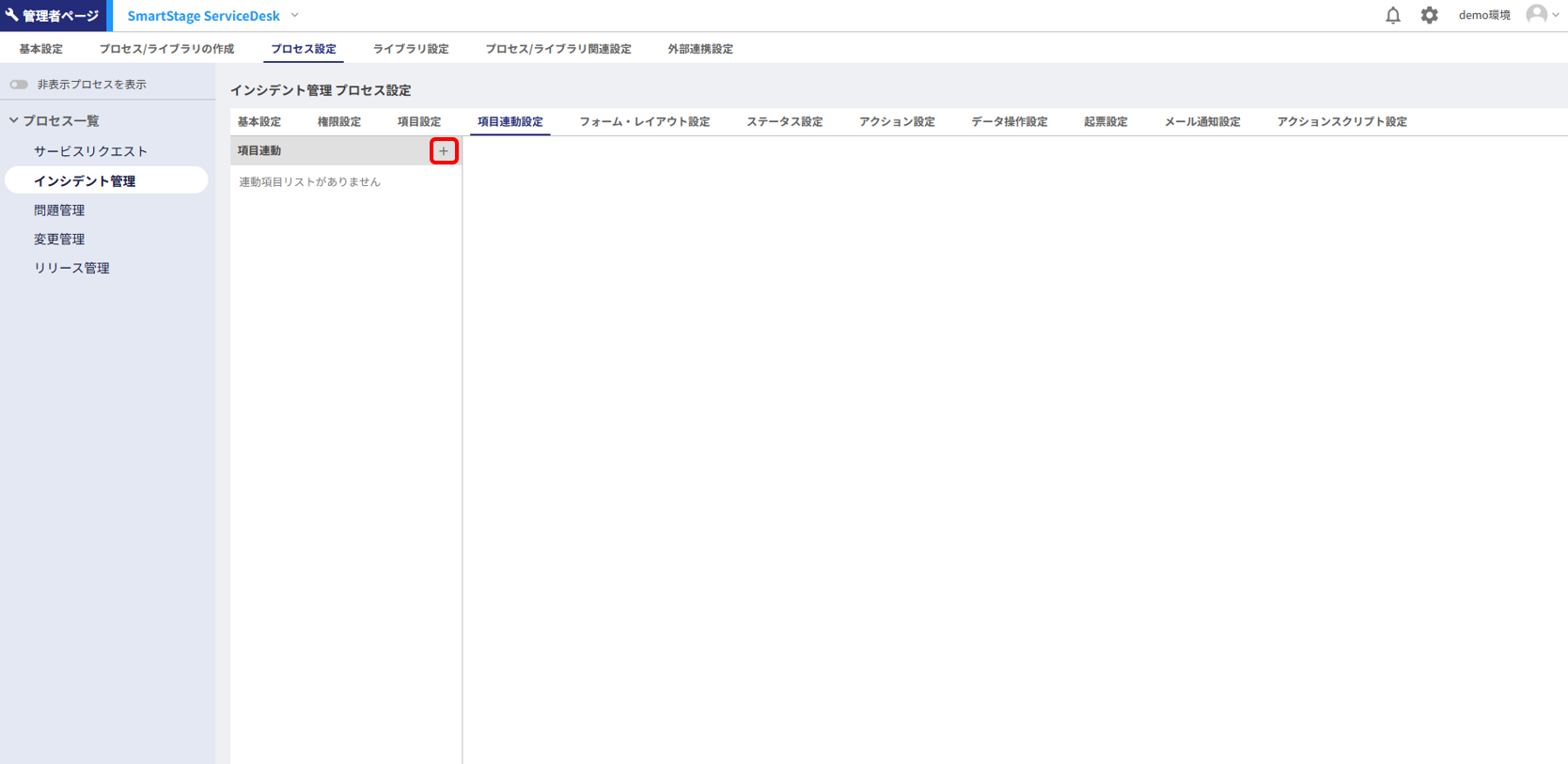Choose リリース管理 in sidebar

point(71,268)
